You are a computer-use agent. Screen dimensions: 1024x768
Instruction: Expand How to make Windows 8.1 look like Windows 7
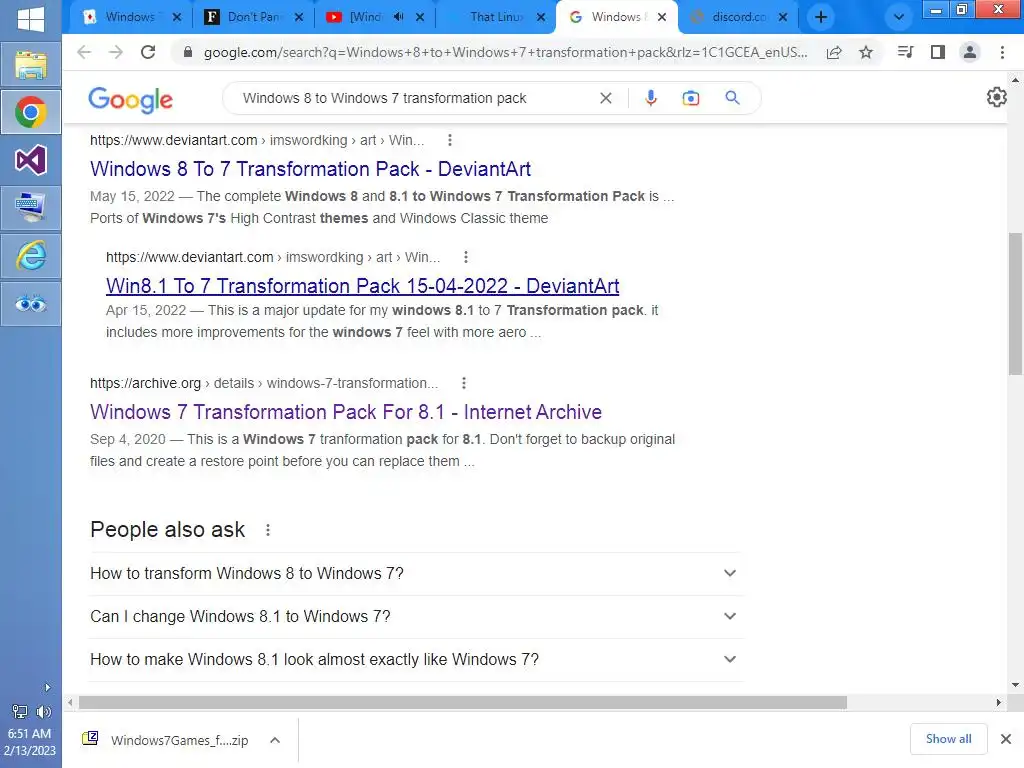point(415,660)
